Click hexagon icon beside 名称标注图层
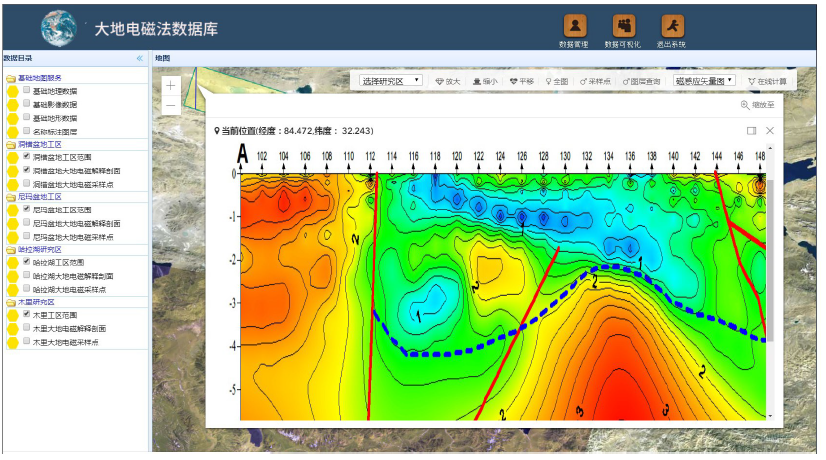Screen dimensions: 826x460 pos(13,132)
